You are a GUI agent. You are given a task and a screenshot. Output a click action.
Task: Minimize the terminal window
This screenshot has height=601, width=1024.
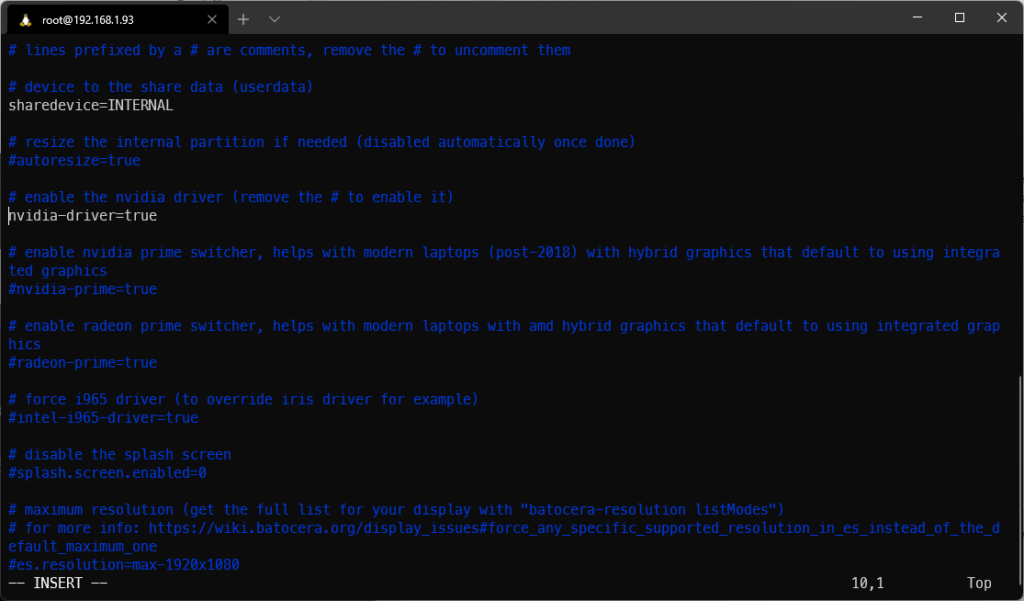pyautogui.click(x=917, y=18)
